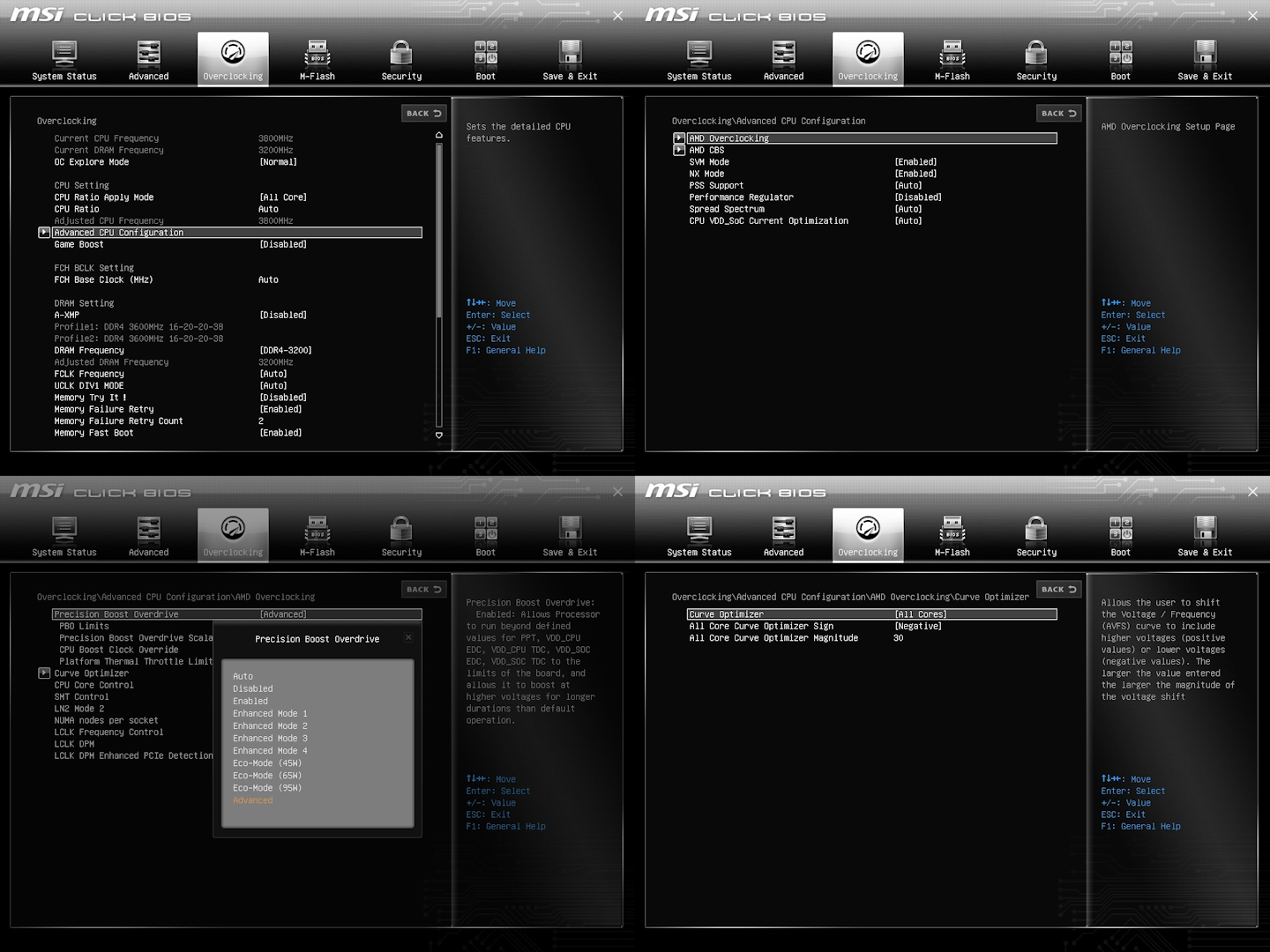
Task: Open OC Explore Mode [Normal] dropdown
Action: tap(279, 162)
